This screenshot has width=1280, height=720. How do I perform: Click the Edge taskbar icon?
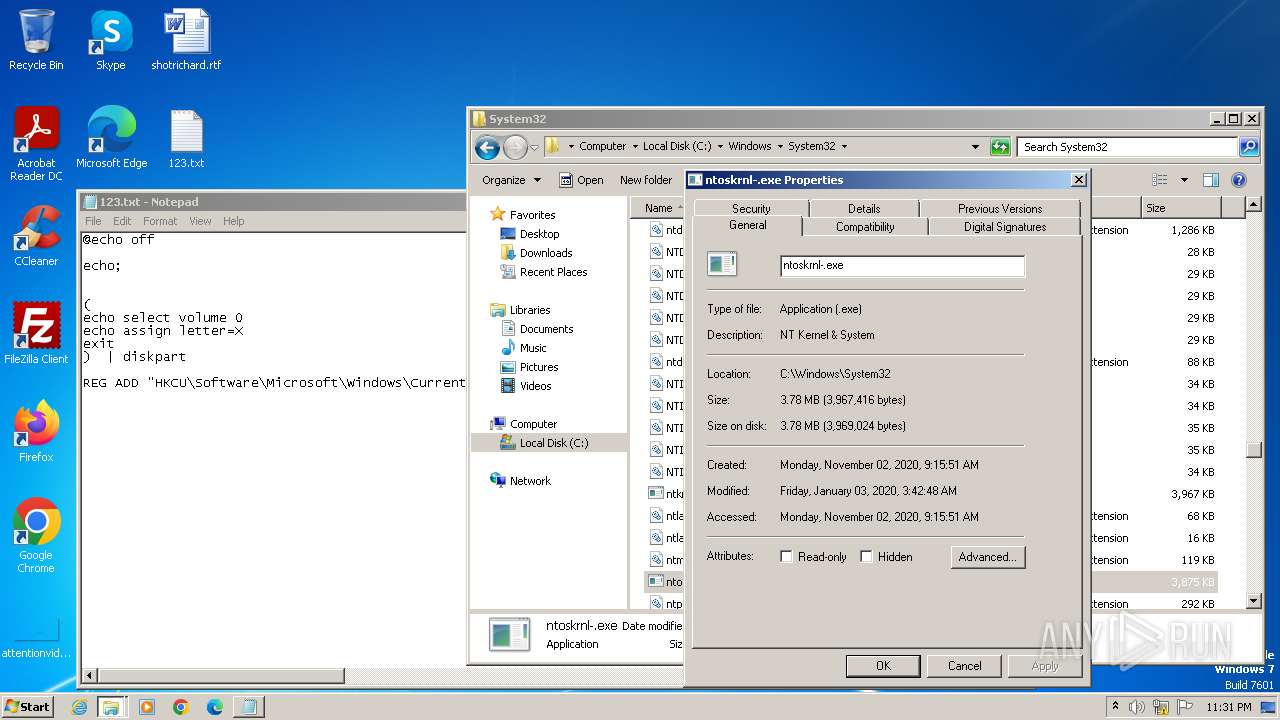[x=214, y=707]
